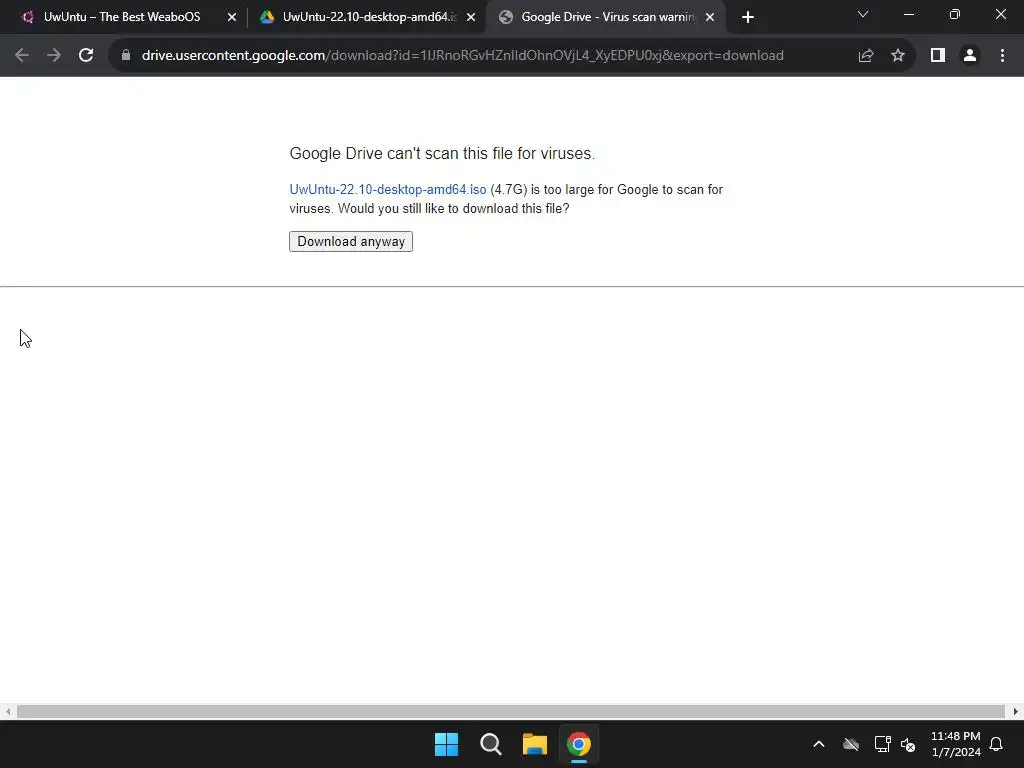Image resolution: width=1024 pixels, height=768 pixels.
Task: Select the Google Drive Virus scan warning tab
Action: coord(607,17)
